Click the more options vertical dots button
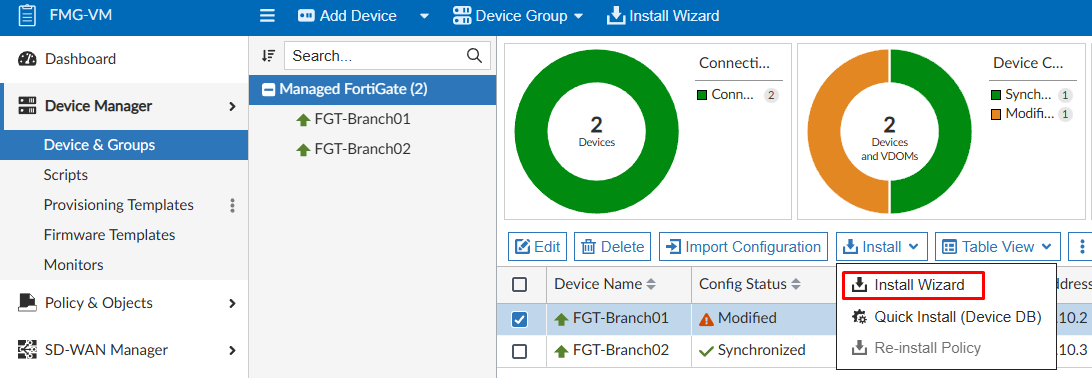The image size is (1092, 378). [1082, 246]
